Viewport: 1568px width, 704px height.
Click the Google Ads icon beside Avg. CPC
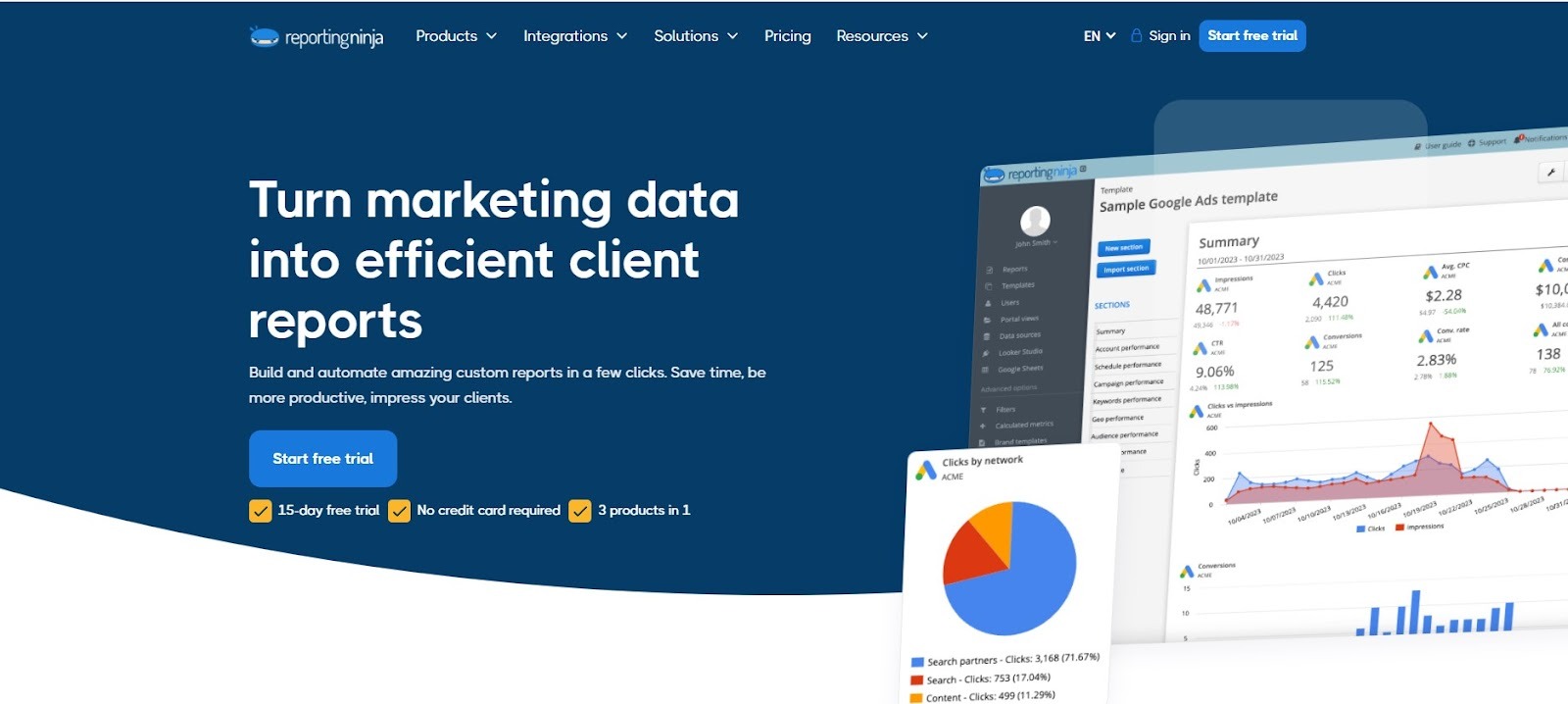(1431, 272)
